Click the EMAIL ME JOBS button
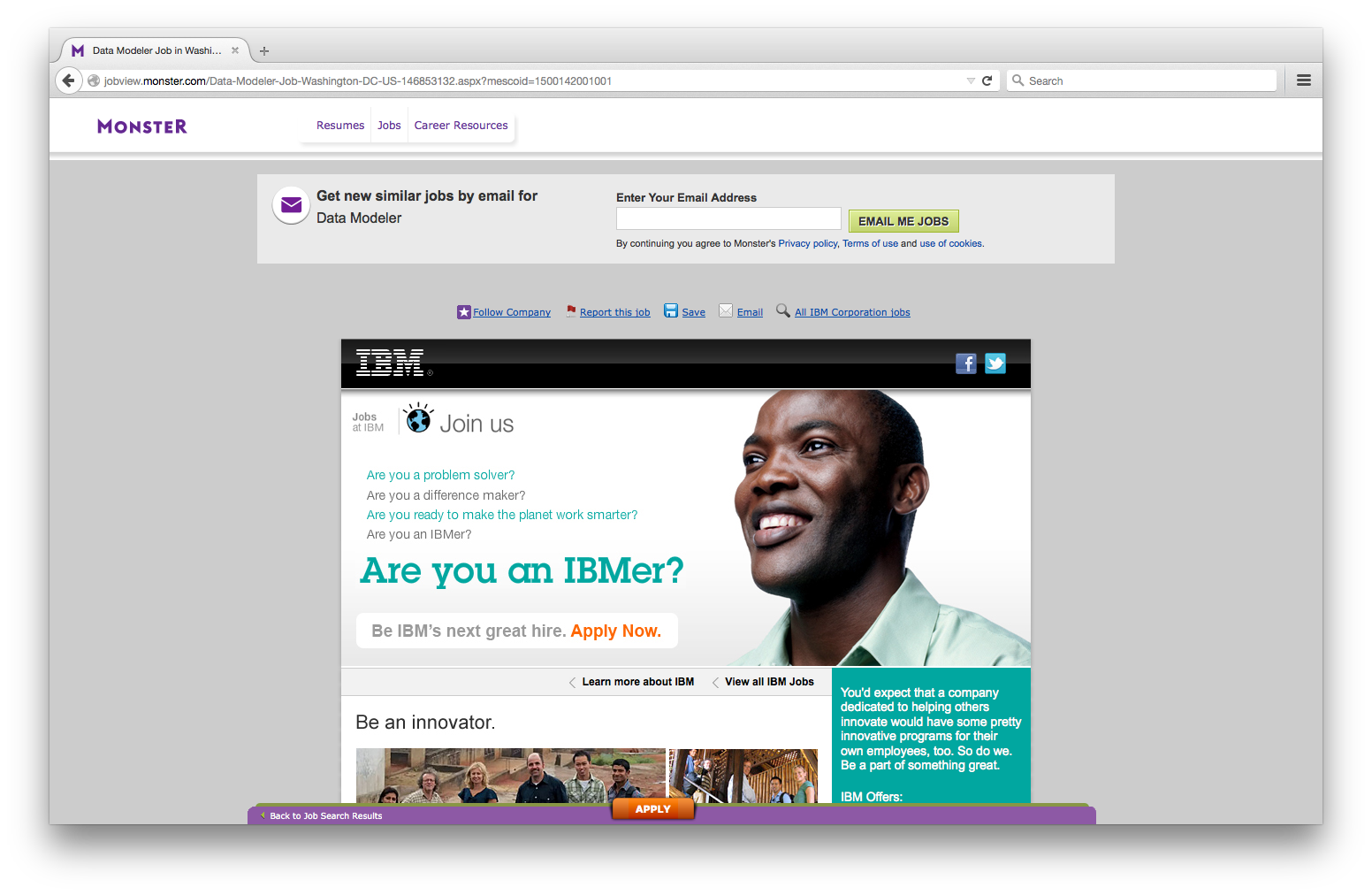1372x895 pixels. 903,221
